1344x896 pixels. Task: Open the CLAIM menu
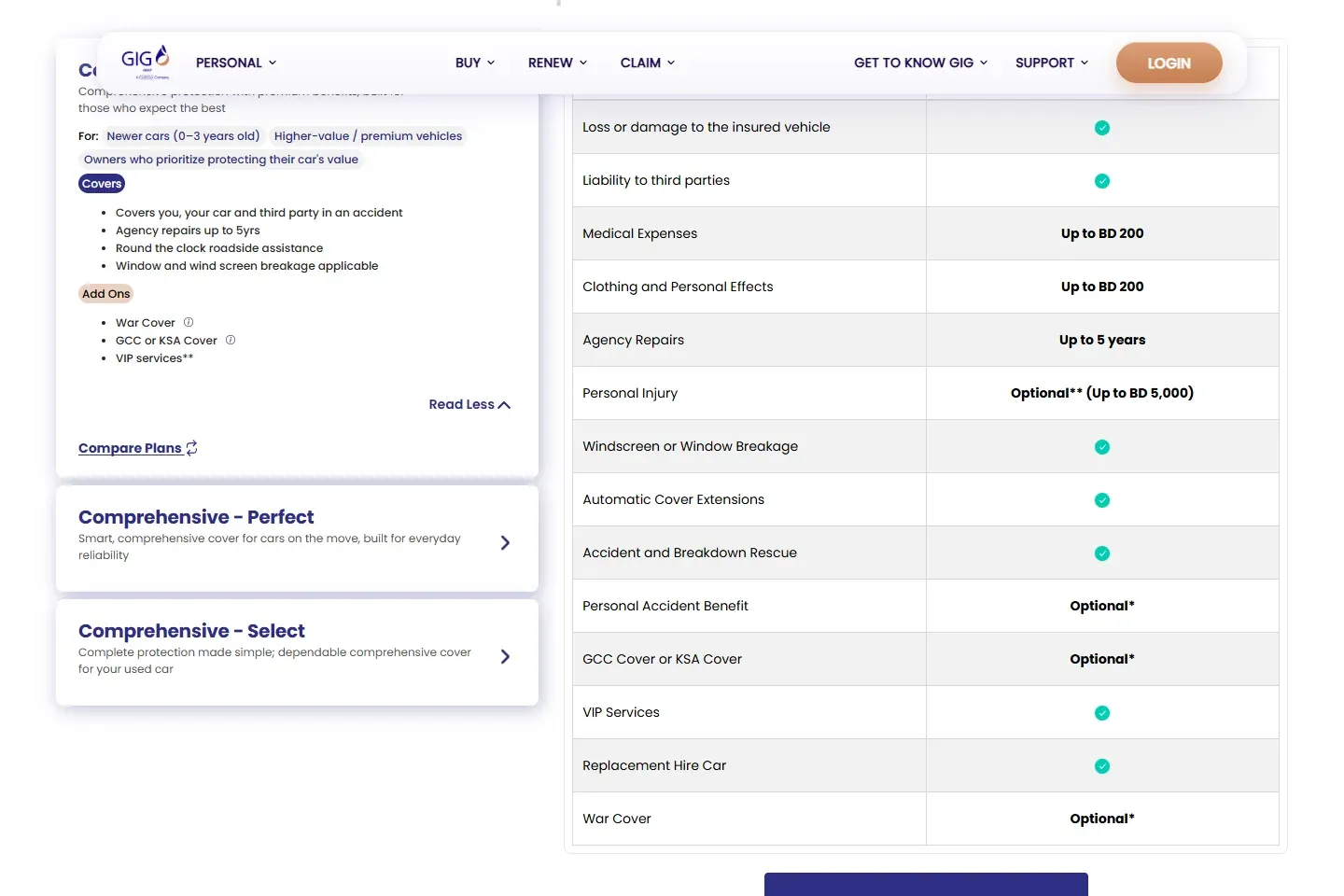(x=648, y=63)
